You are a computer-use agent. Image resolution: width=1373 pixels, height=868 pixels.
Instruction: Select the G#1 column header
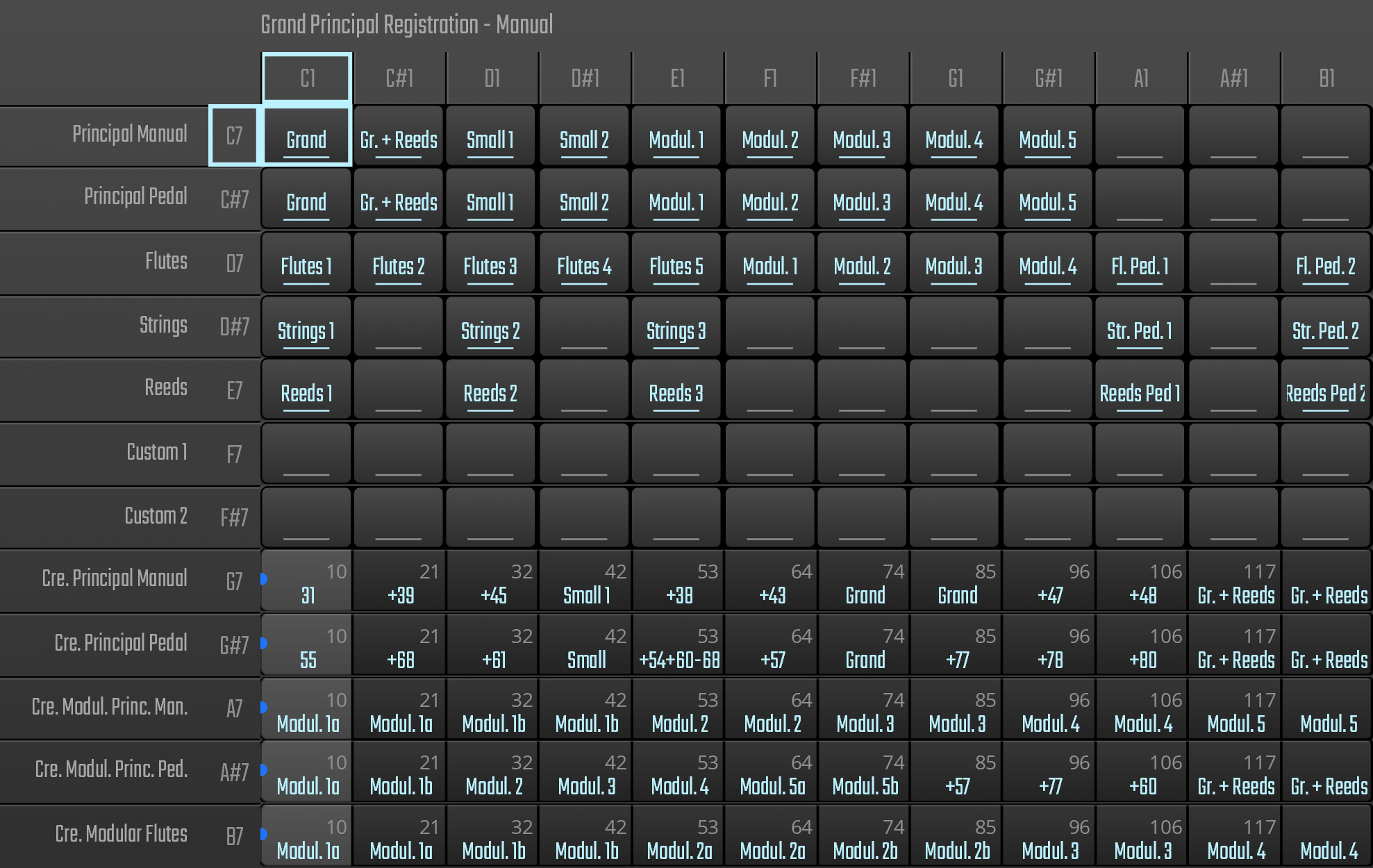click(1048, 78)
